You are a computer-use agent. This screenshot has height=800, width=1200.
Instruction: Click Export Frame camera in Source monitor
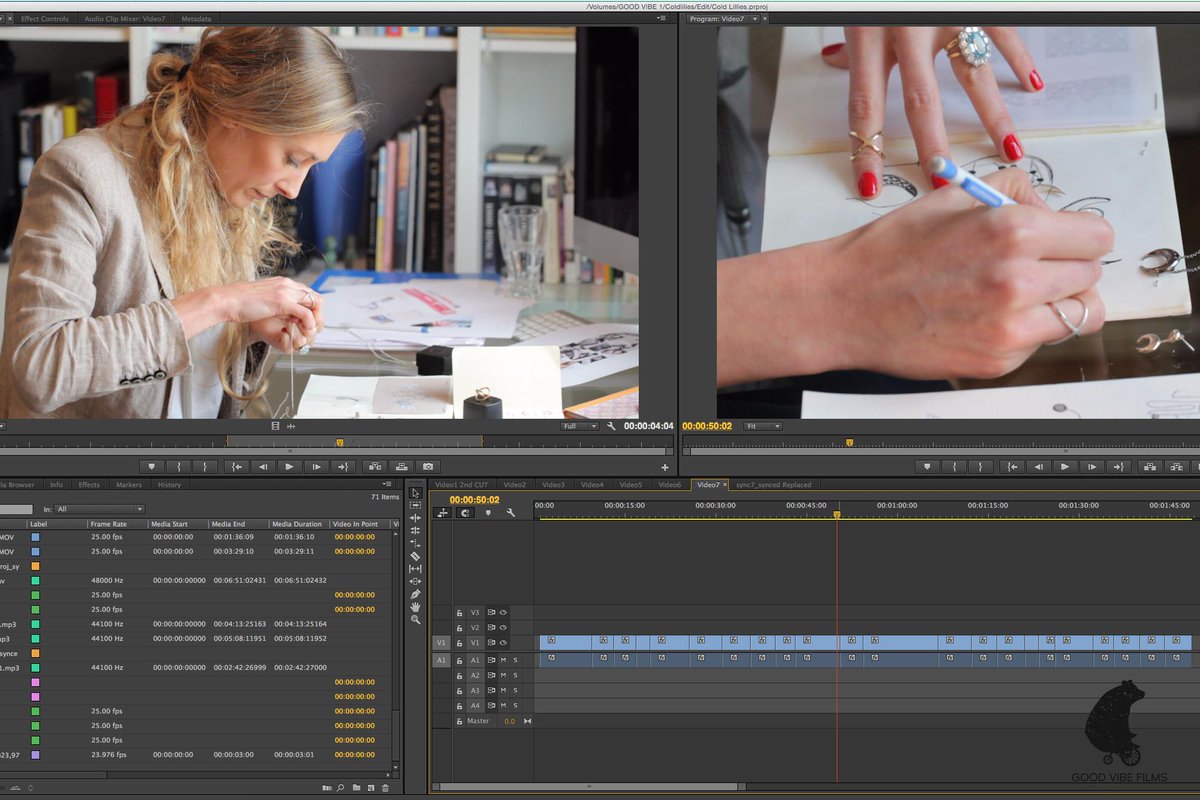click(427, 466)
